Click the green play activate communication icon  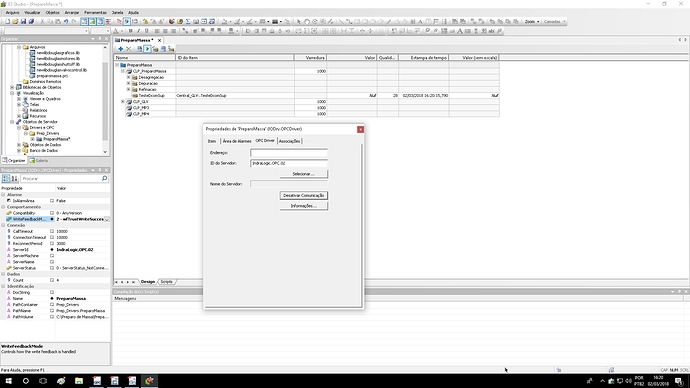[x=147, y=49]
